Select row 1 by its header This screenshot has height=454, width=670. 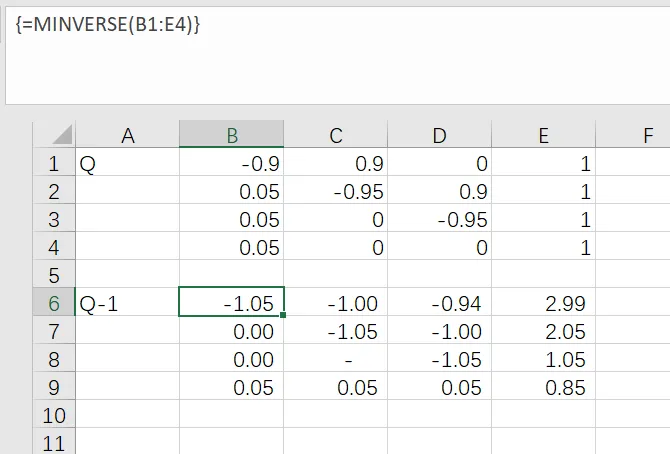(54, 164)
